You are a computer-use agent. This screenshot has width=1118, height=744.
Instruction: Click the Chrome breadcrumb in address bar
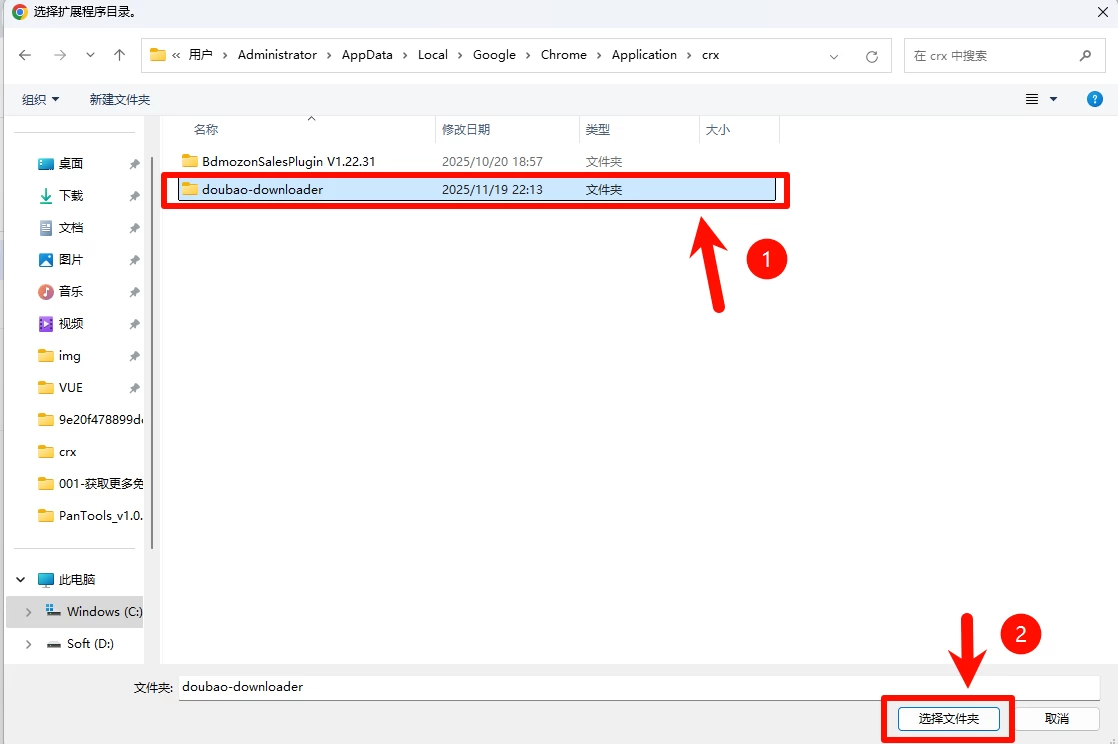point(563,55)
